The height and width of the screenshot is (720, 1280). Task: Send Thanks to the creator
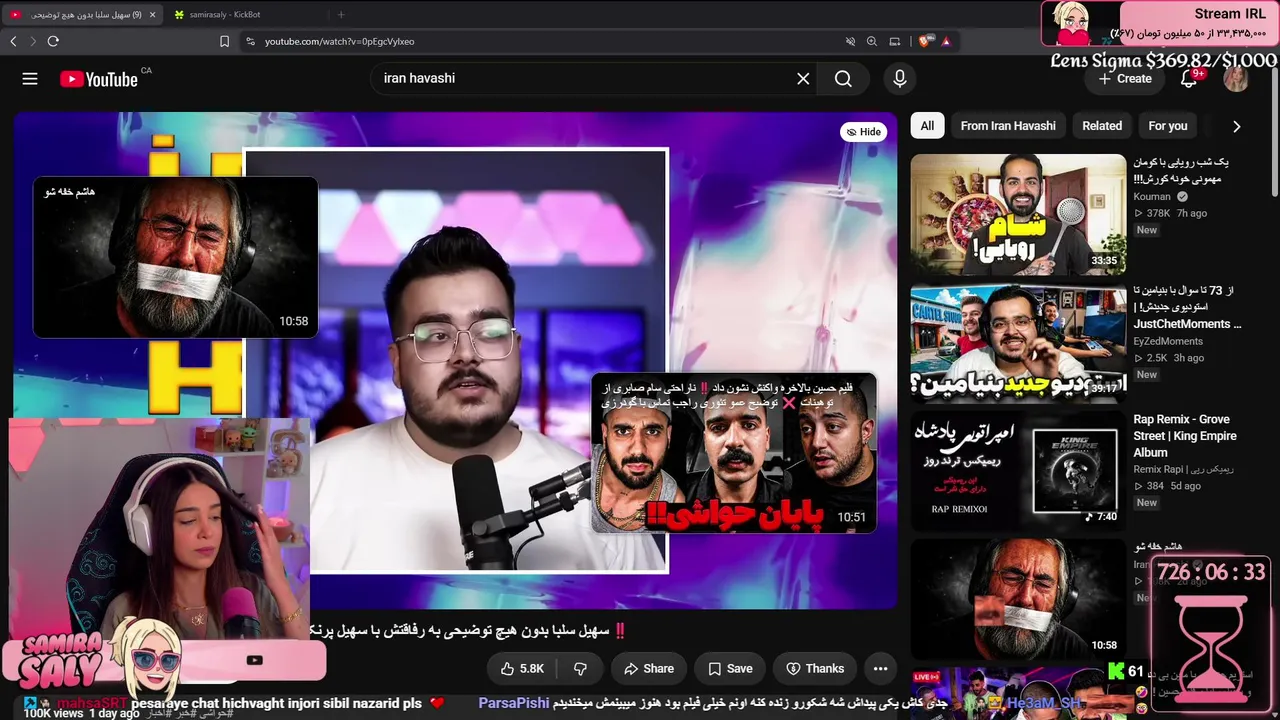click(815, 669)
